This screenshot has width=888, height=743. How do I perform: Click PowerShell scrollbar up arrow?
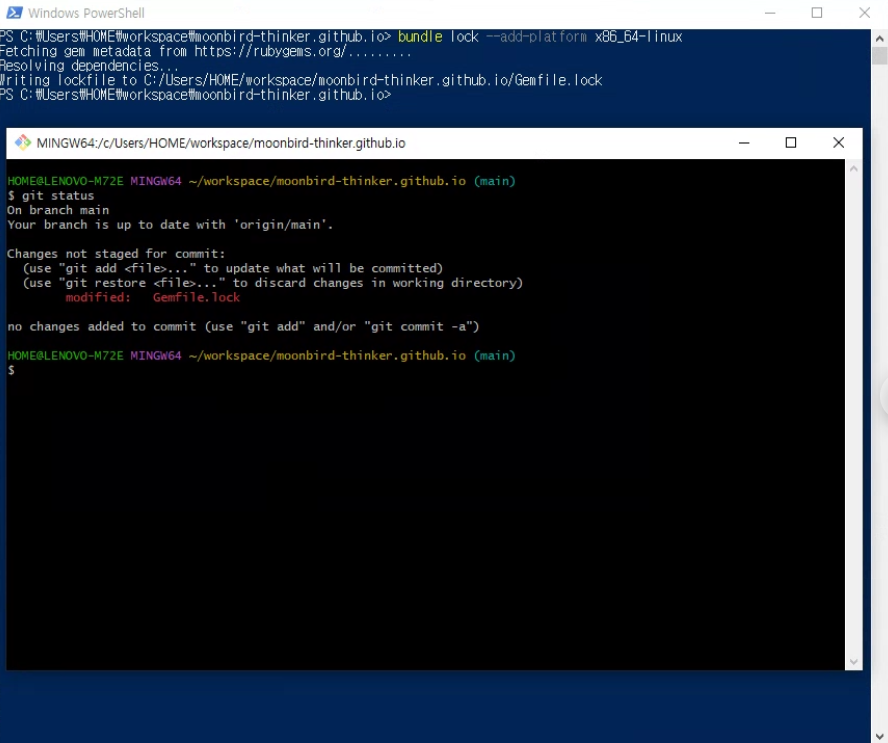880,38
